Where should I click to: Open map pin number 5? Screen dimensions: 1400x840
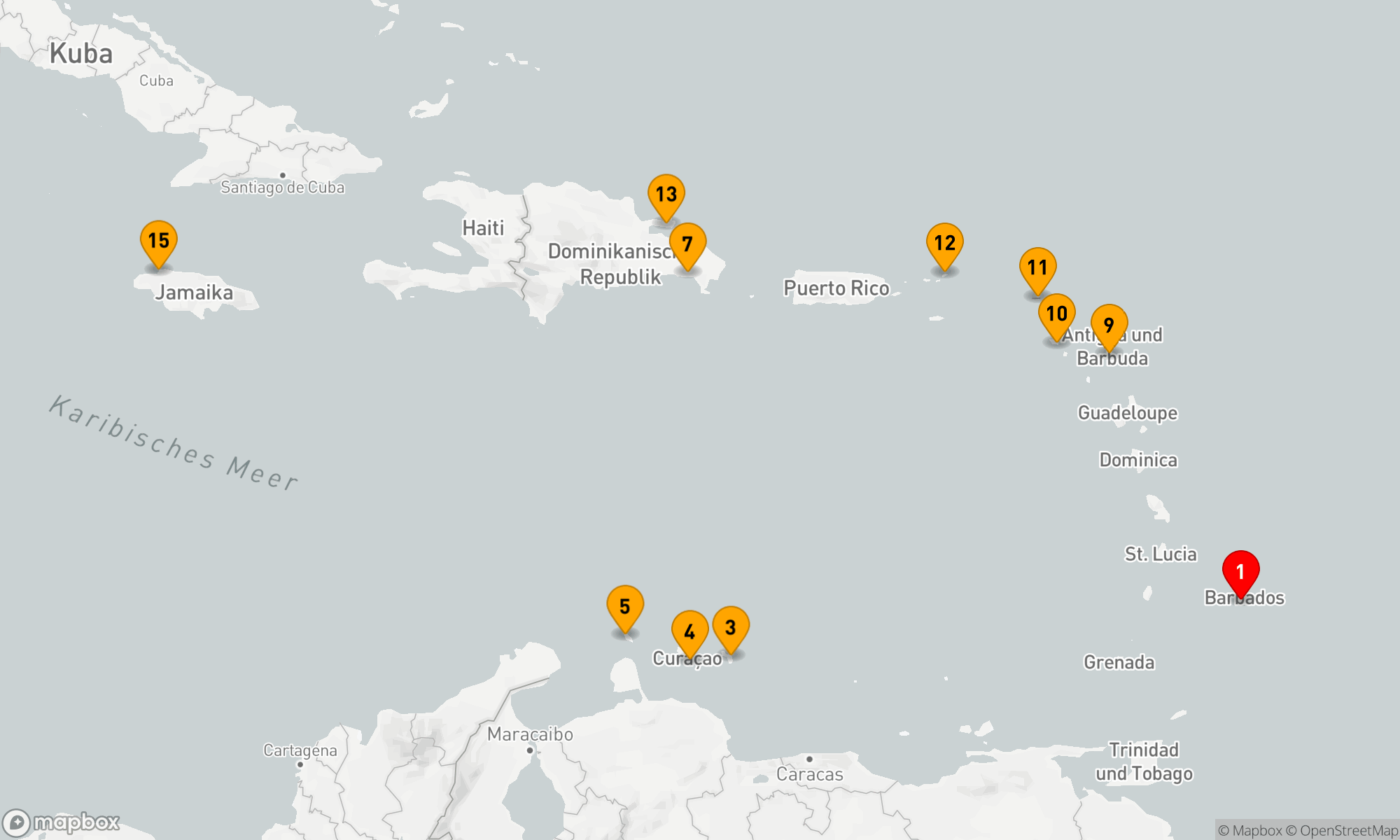pos(624,605)
